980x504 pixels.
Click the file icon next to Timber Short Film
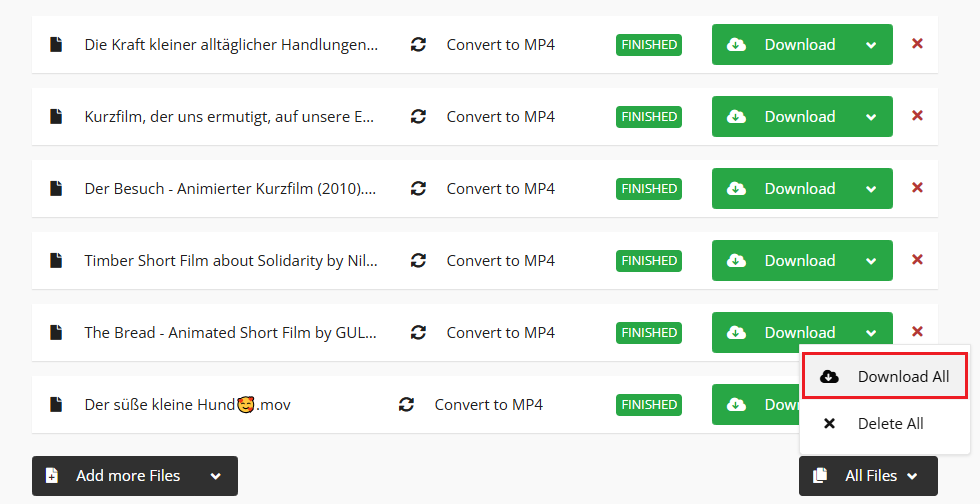coord(57,261)
